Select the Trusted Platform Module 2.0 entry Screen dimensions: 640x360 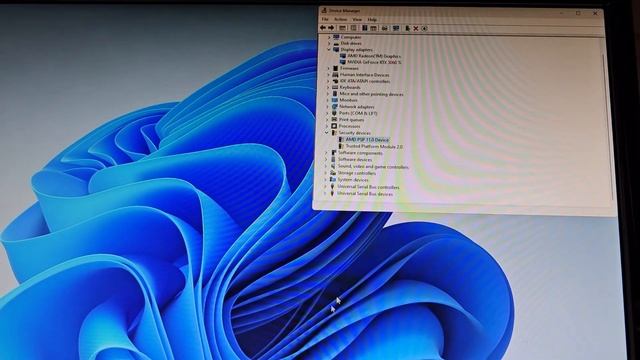coord(374,146)
